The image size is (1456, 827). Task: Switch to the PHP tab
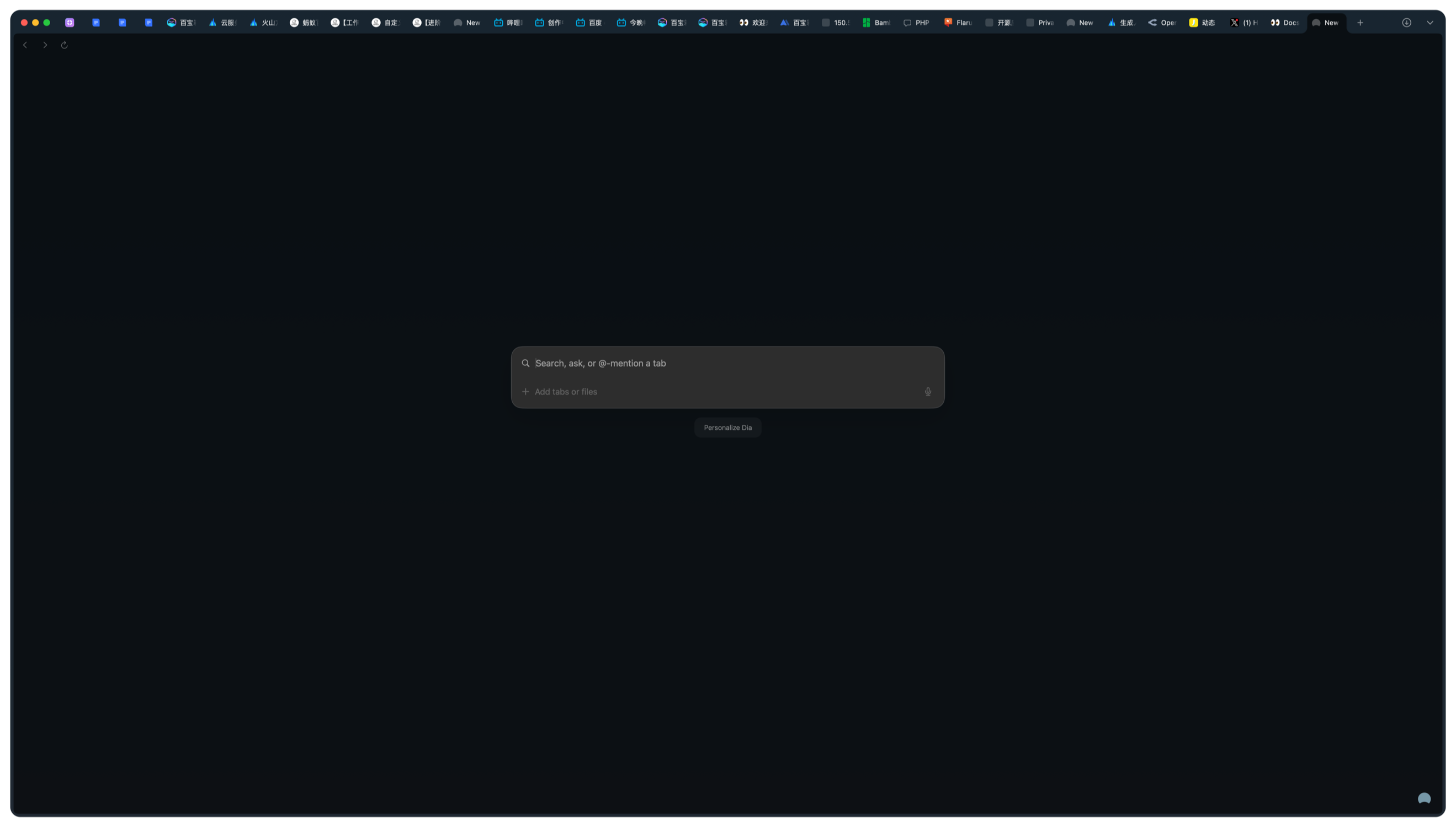click(x=916, y=23)
